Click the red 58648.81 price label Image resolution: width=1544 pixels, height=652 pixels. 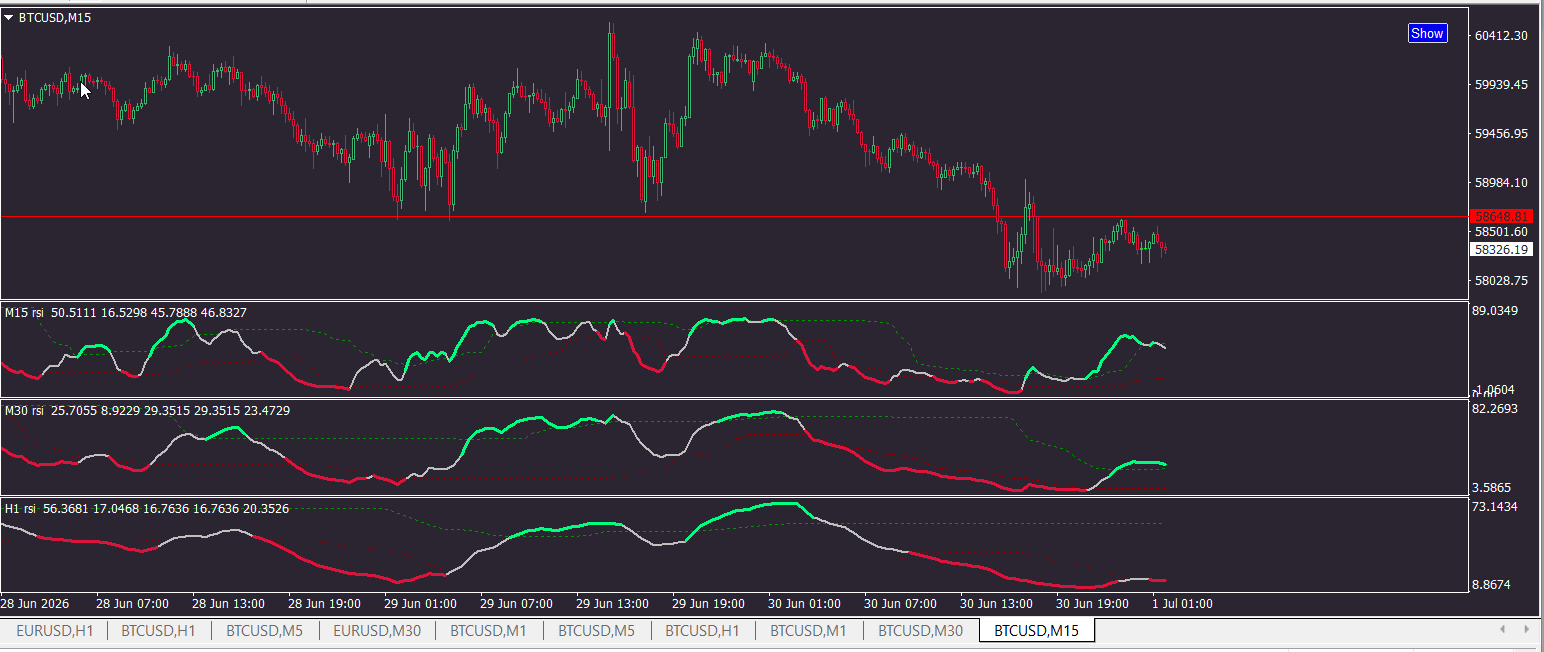(1501, 216)
